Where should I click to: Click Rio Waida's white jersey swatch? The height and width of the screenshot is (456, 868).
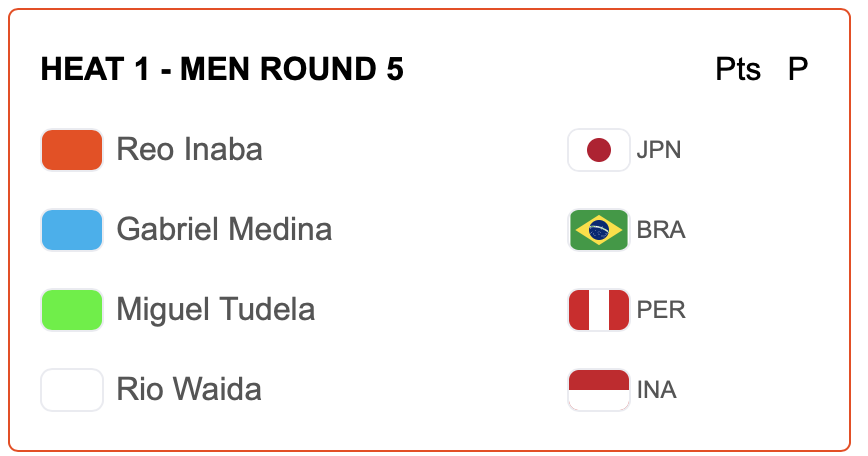tap(72, 390)
